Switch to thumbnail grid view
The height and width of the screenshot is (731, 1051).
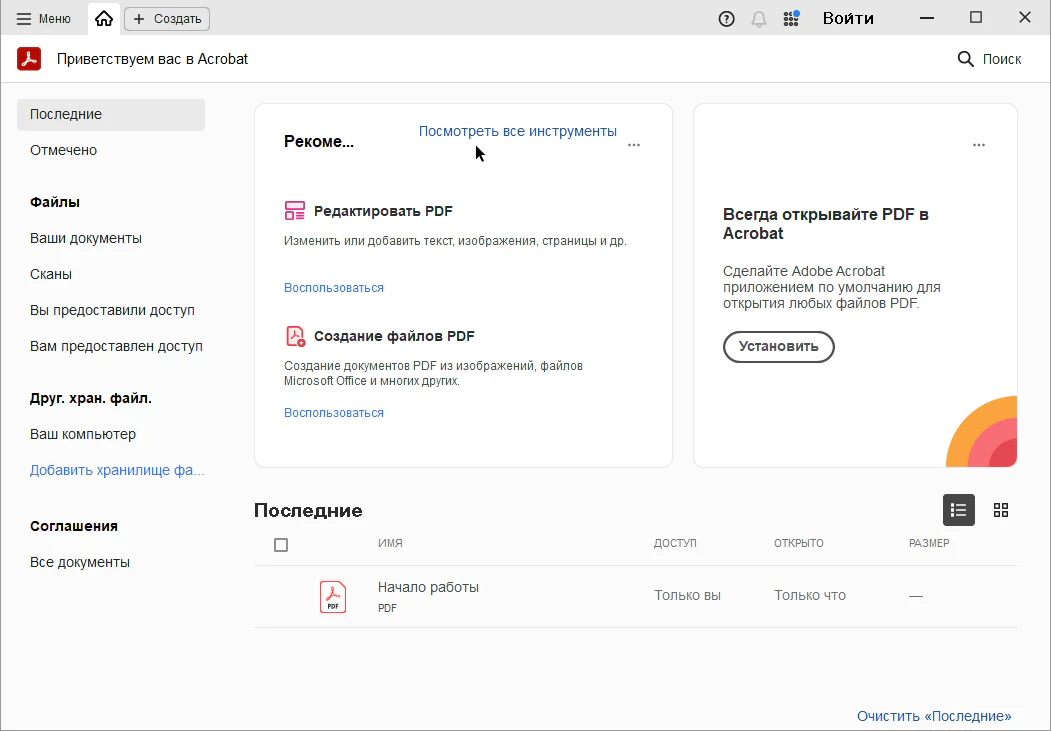point(1001,510)
